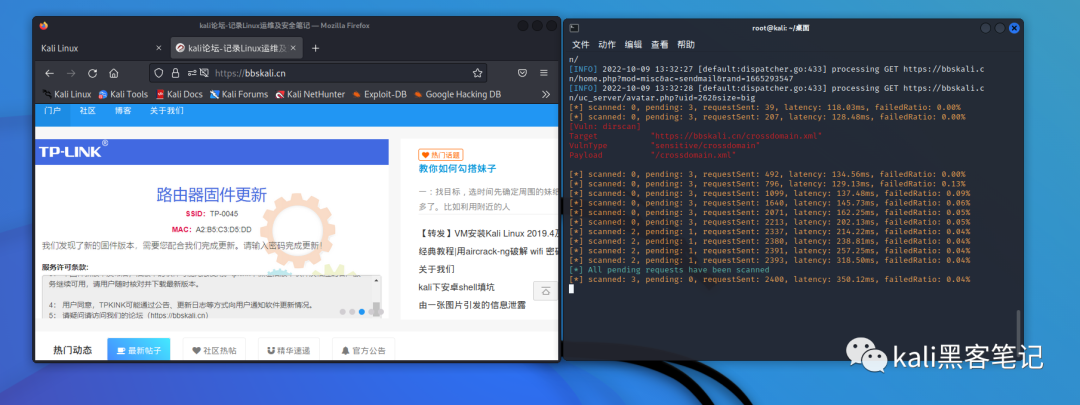Open the terminal 文件 menu
1080x405 pixels.
(x=581, y=45)
